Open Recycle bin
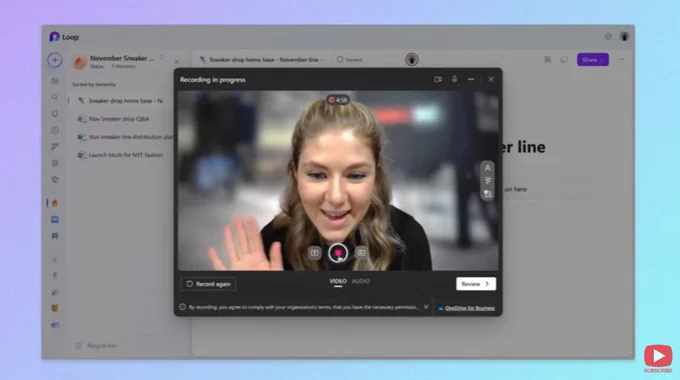Image resolution: width=680 pixels, height=380 pixels. tap(96, 346)
